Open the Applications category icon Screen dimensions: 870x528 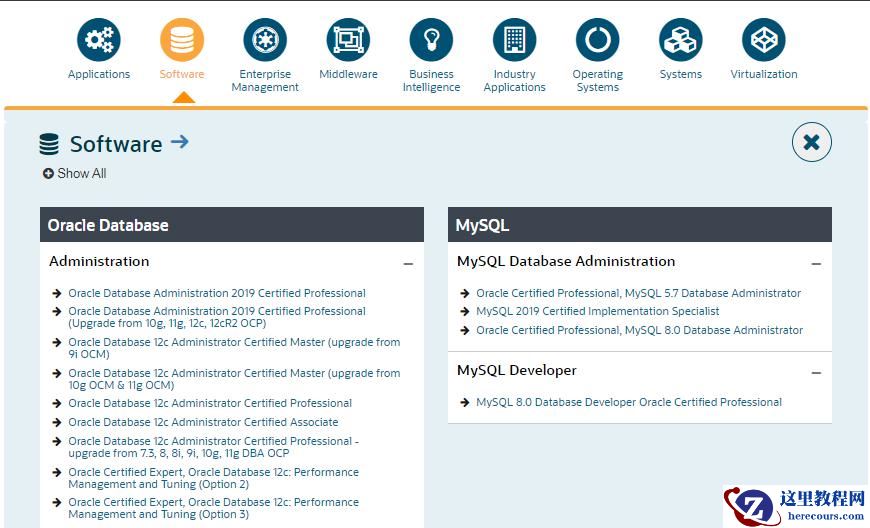(x=99, y=39)
